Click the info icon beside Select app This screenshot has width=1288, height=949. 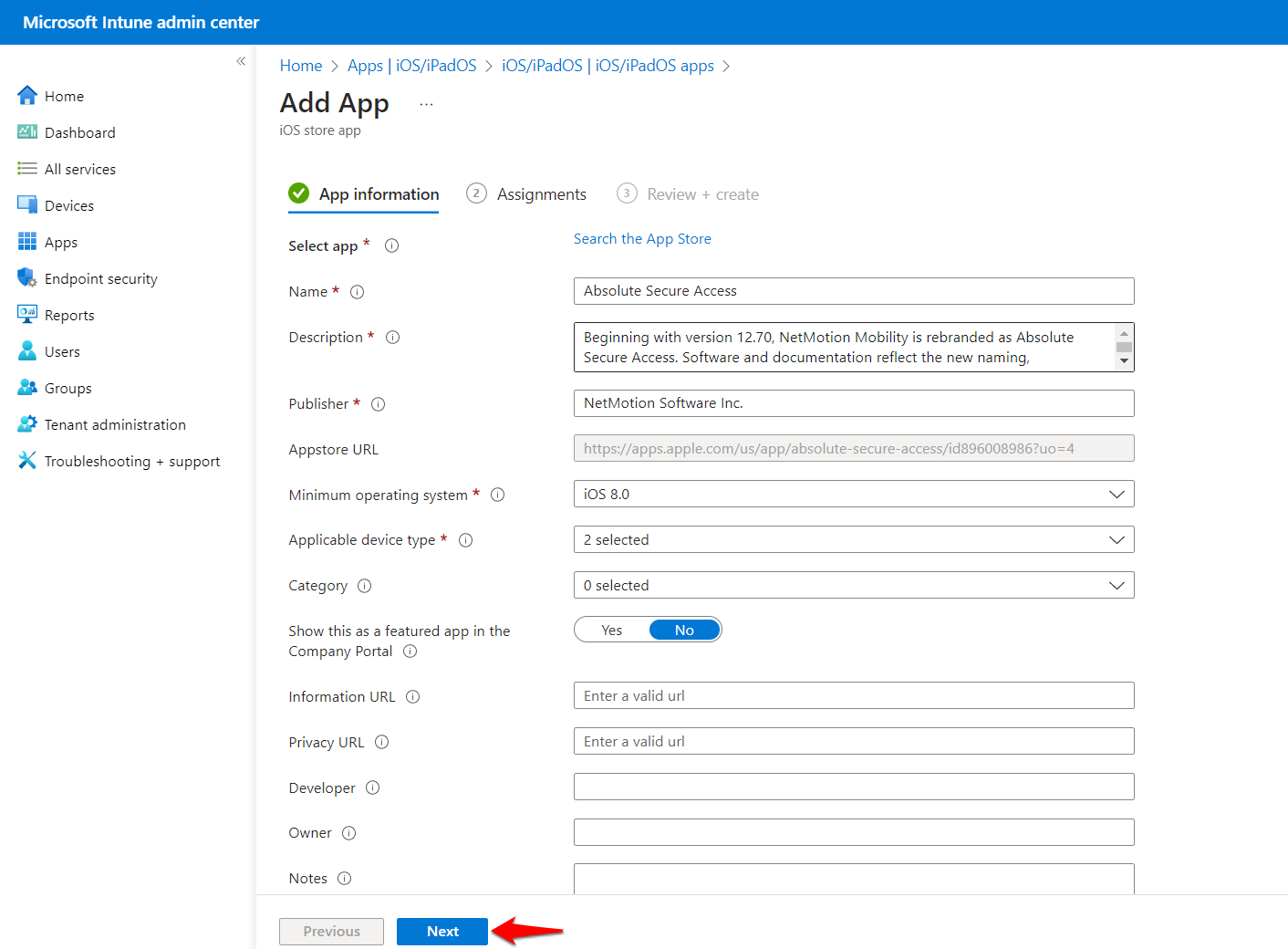392,245
